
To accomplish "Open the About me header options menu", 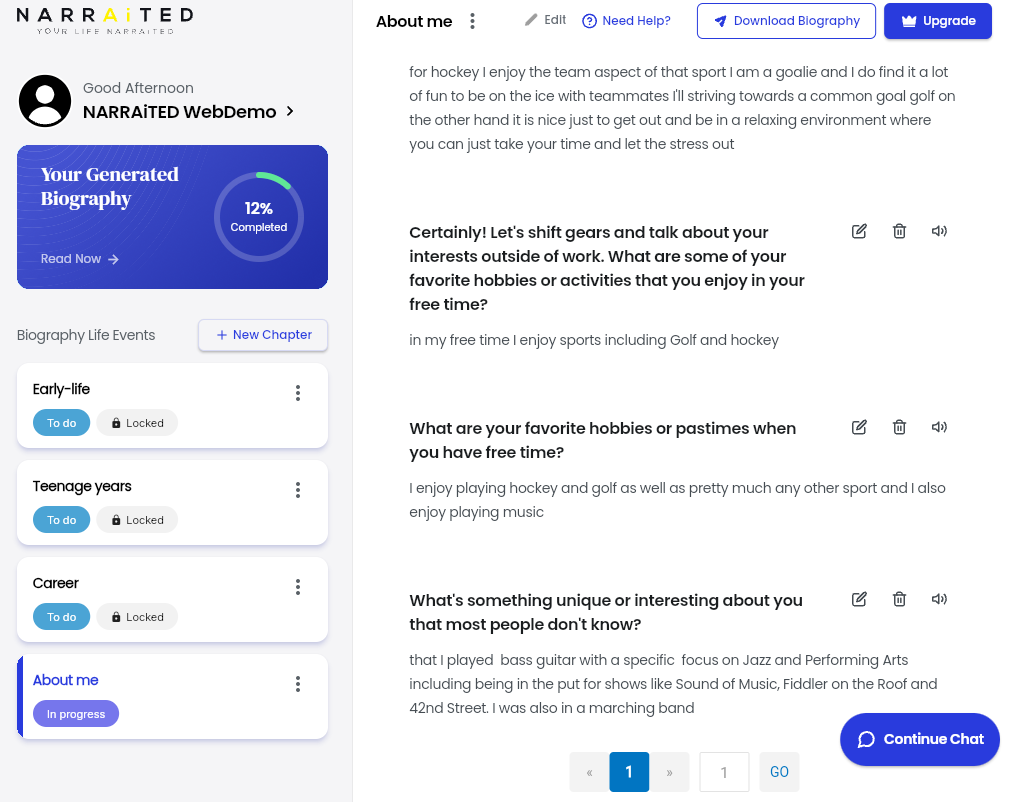I will (x=472, y=21).
